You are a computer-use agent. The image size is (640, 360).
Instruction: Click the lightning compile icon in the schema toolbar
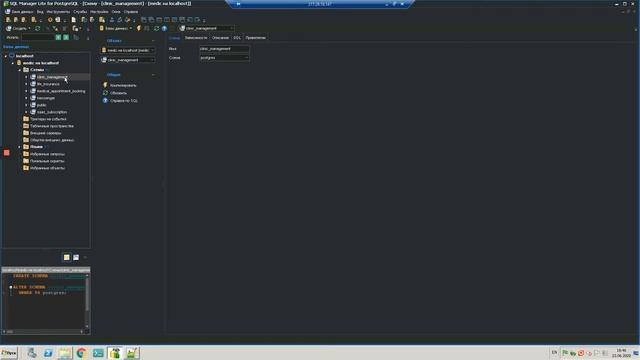[139, 28]
